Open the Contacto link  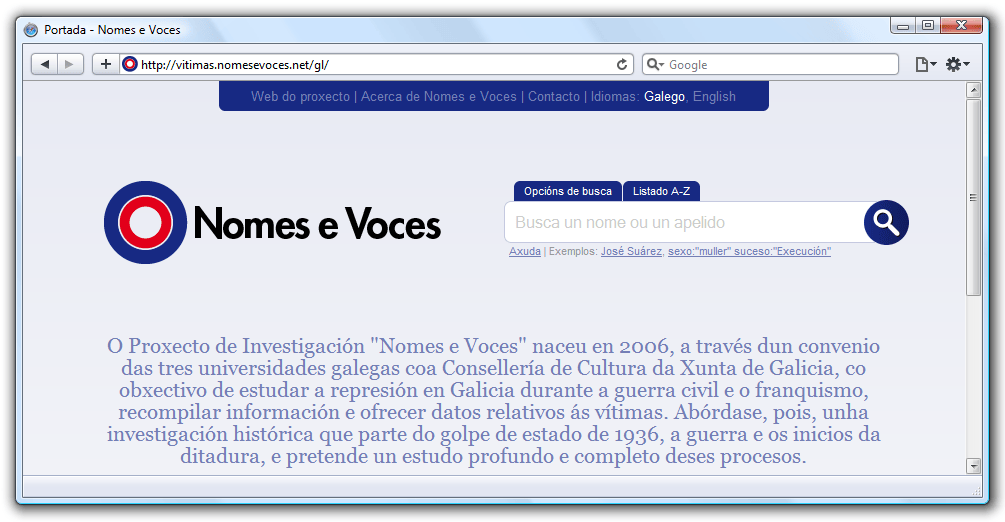pyautogui.click(x=554, y=96)
